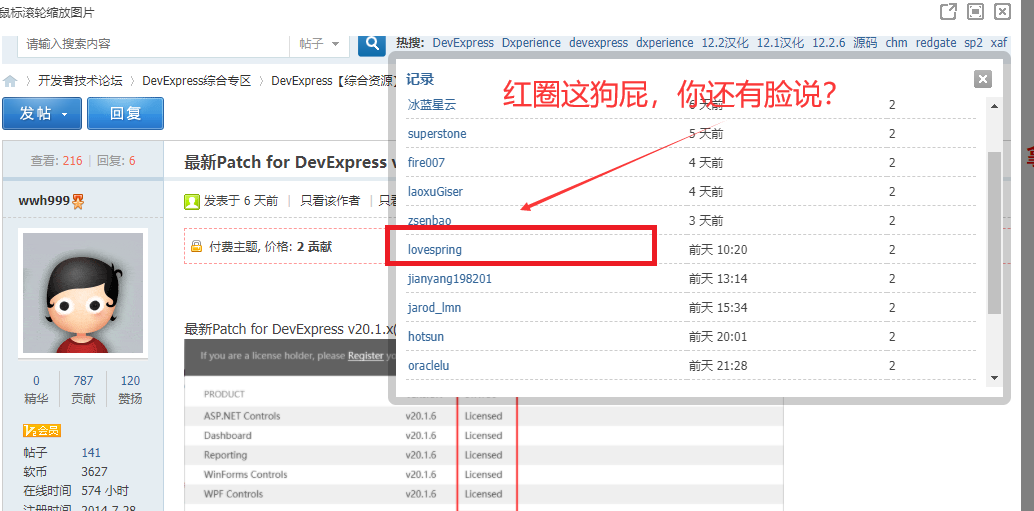This screenshot has width=1034, height=511.
Task: Open user laoxuGiser profile link
Action: point(435,192)
